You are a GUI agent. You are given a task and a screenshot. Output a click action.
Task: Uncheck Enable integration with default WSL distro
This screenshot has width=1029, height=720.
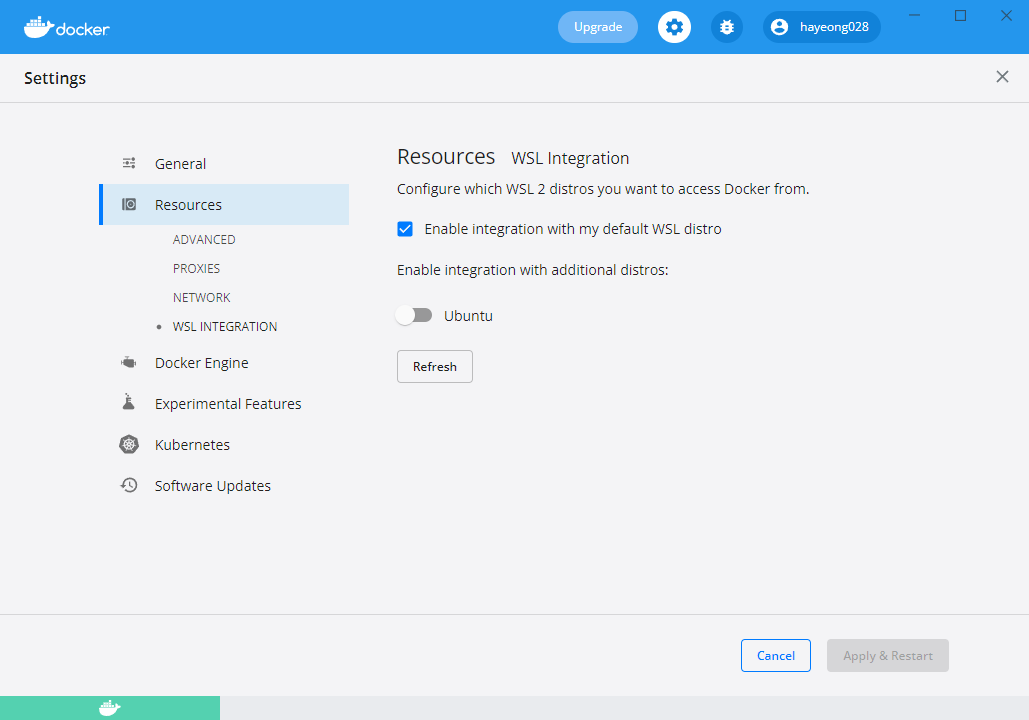coord(405,229)
